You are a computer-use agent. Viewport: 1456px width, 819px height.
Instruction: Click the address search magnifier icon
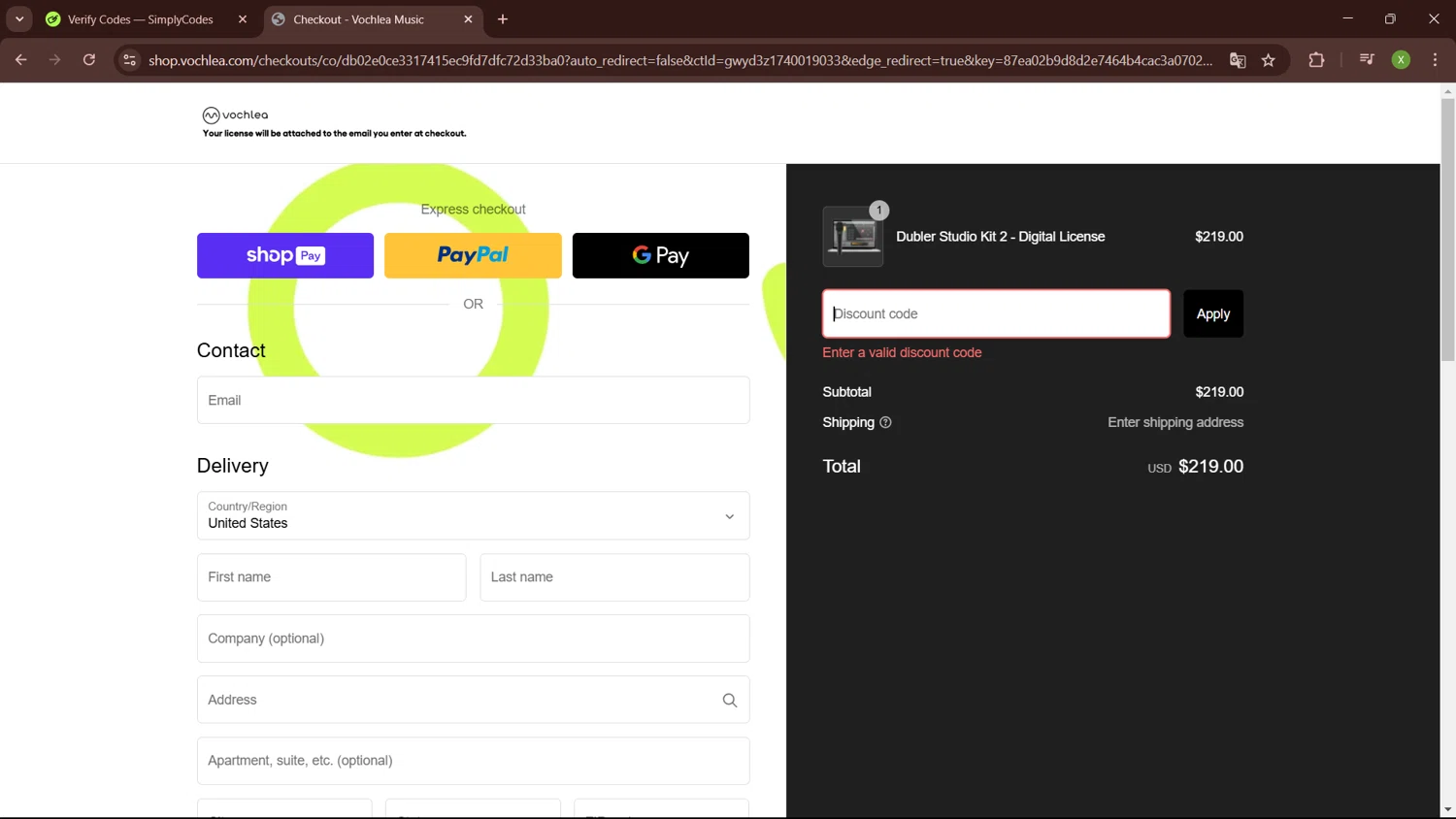tap(730, 701)
